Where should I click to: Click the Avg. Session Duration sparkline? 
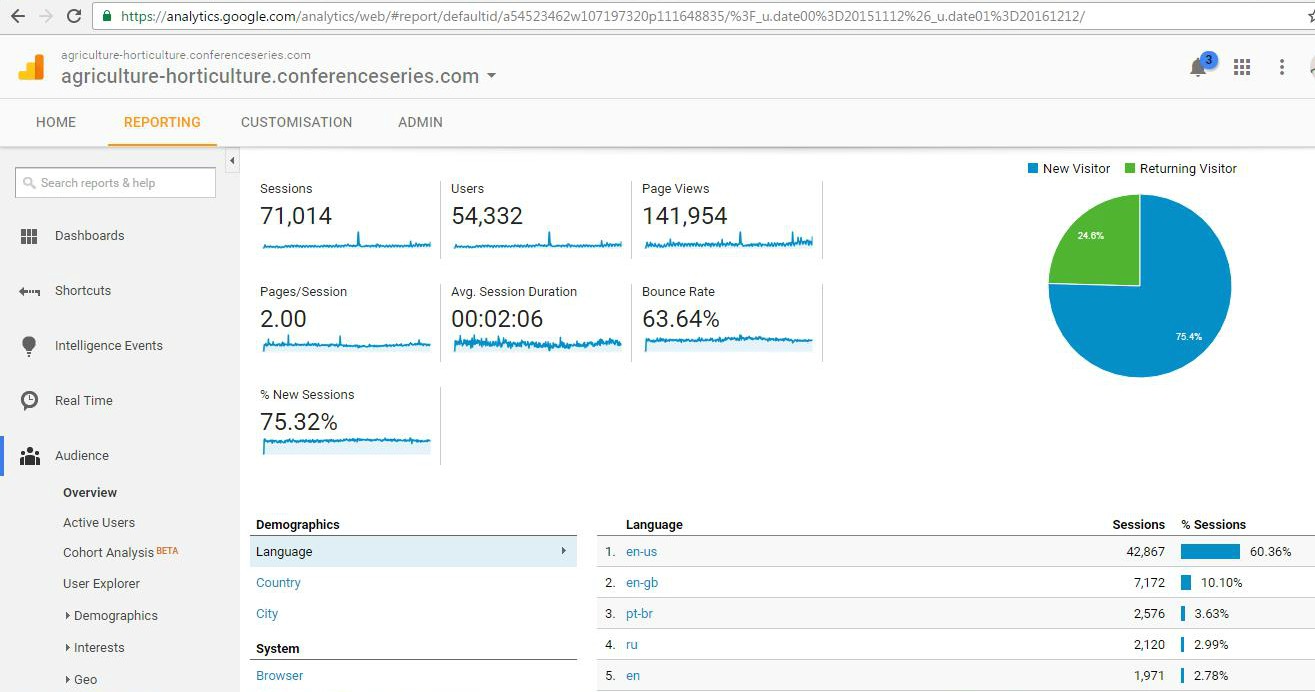coord(537,343)
